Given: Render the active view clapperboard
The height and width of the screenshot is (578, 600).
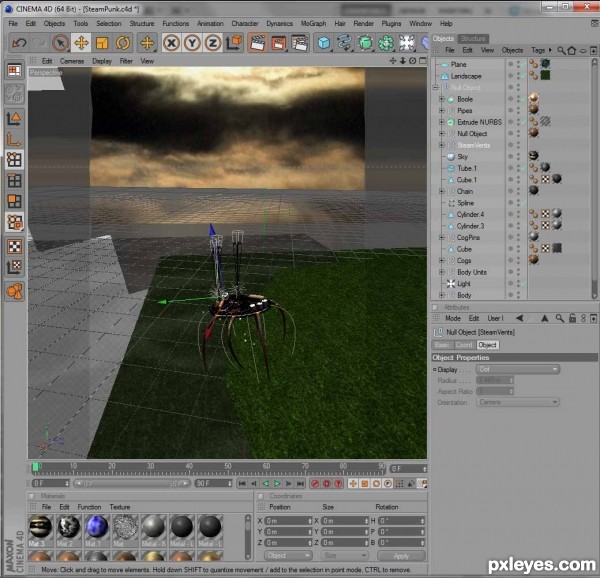Looking at the screenshot, I should pyautogui.click(x=258, y=43).
